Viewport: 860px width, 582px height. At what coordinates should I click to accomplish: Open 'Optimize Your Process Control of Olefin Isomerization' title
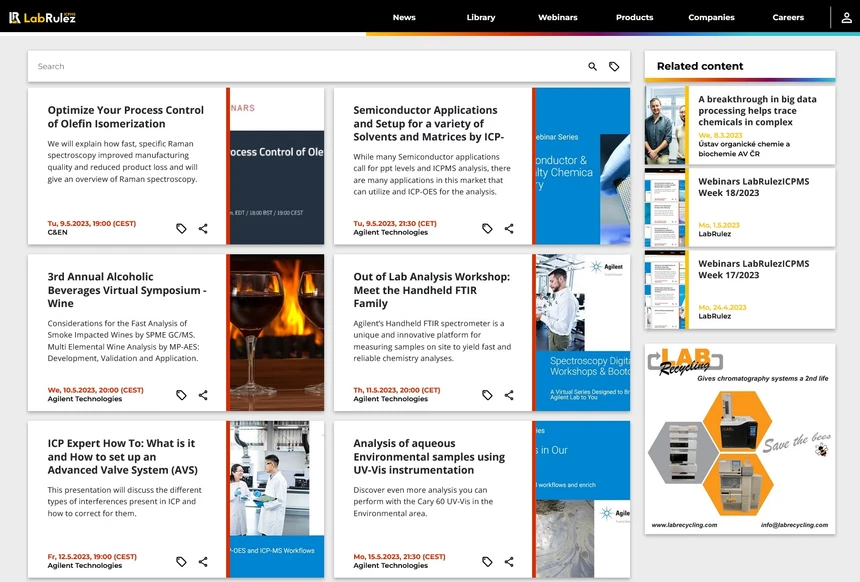tap(126, 117)
